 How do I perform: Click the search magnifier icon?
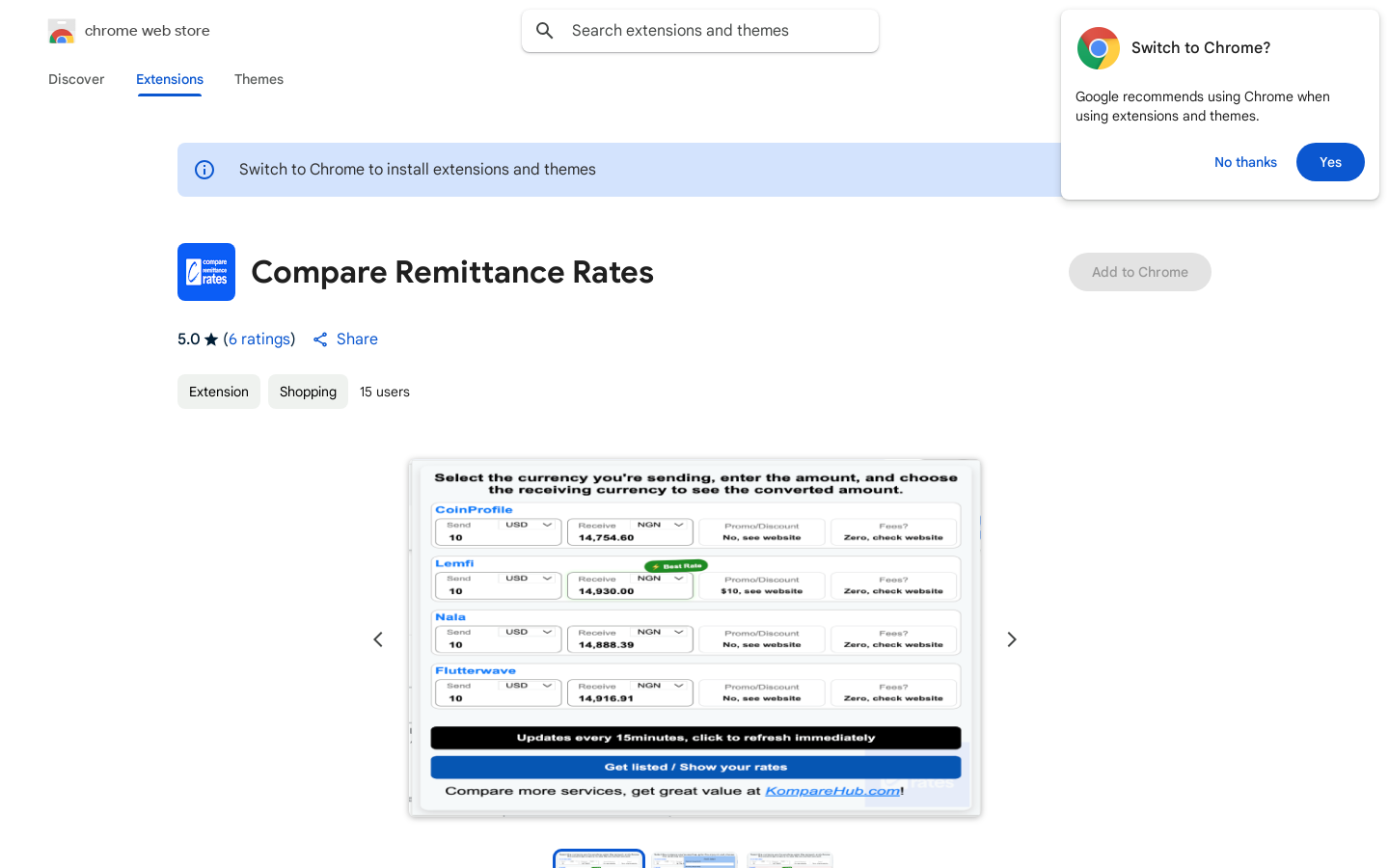pos(545,31)
